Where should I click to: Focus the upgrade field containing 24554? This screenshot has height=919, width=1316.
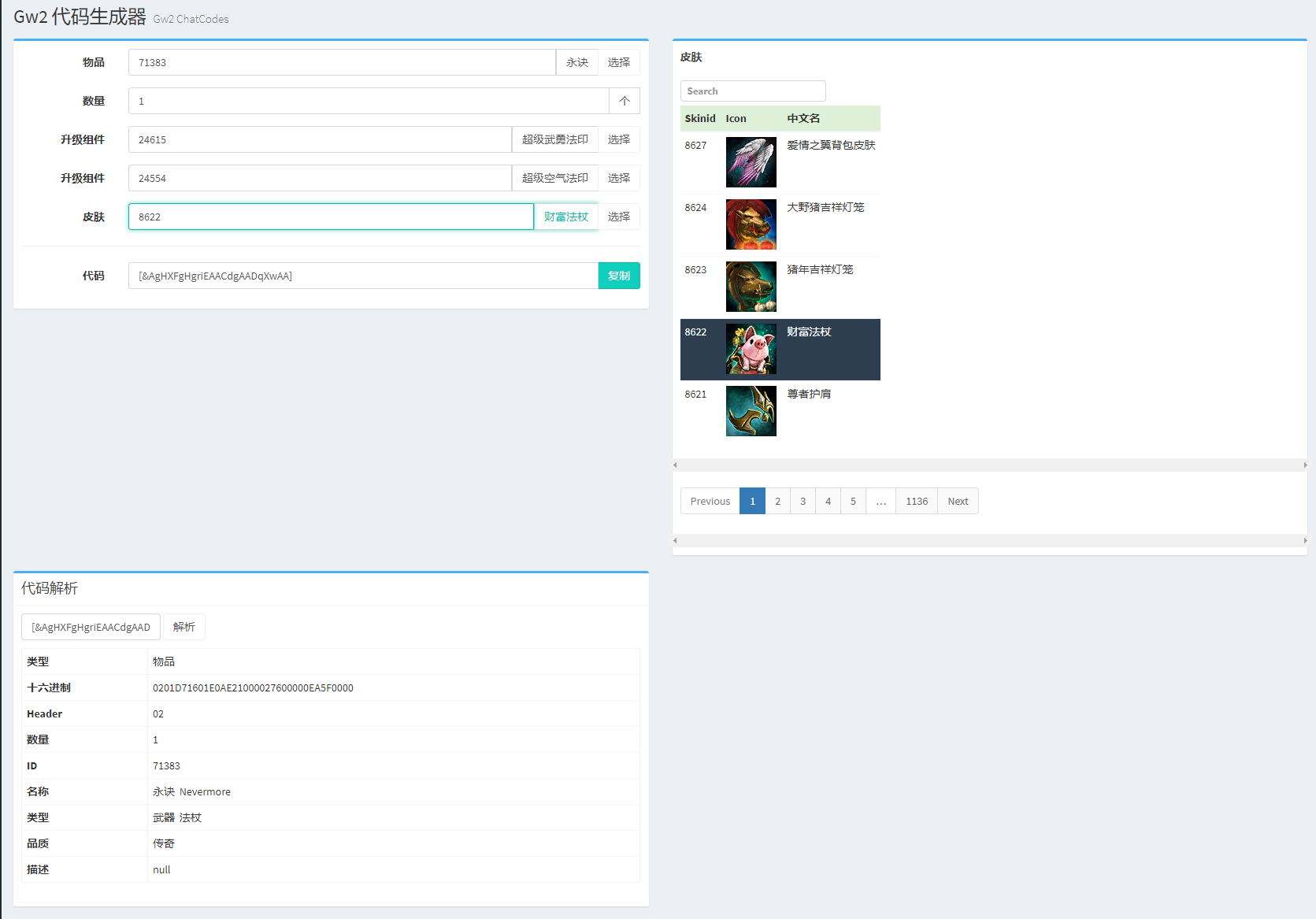(x=320, y=178)
